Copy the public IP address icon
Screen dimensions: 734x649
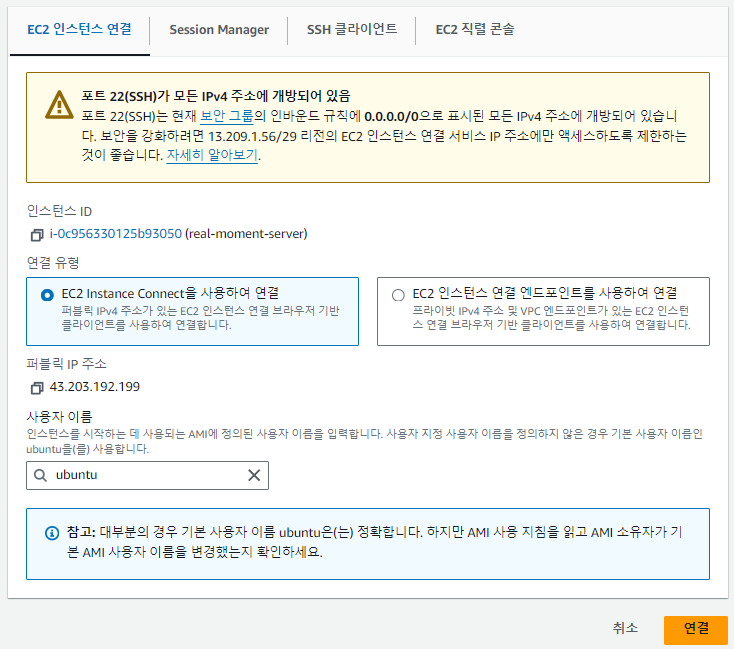click(x=37, y=388)
